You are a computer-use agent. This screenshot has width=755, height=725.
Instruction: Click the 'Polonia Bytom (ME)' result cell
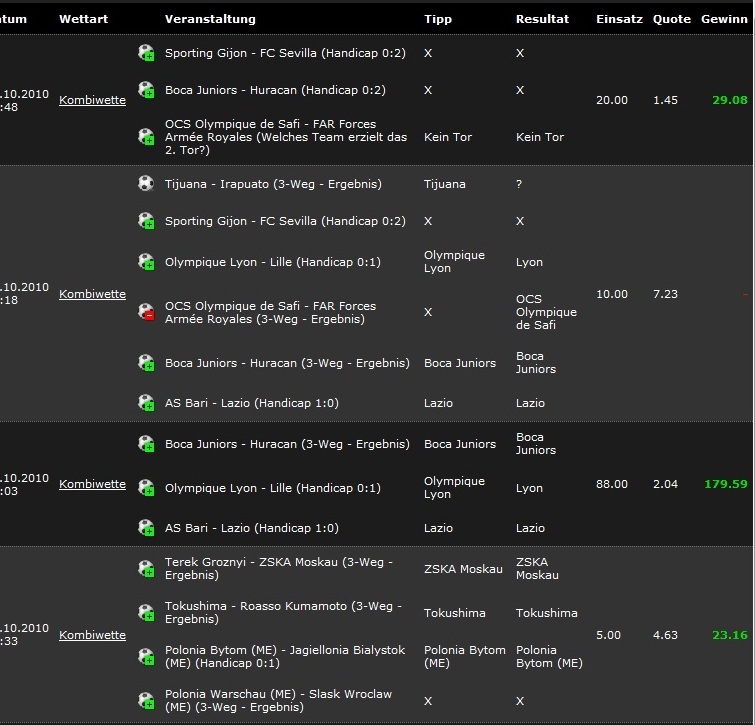[549, 657]
